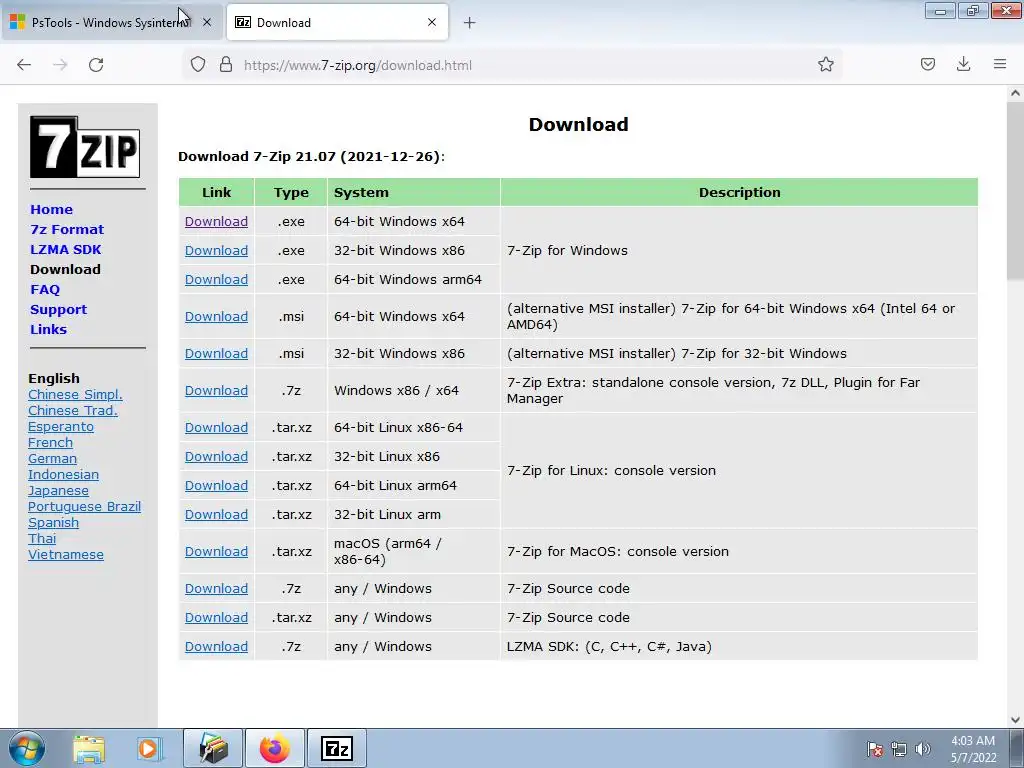Open a new browser tab

pos(469,23)
